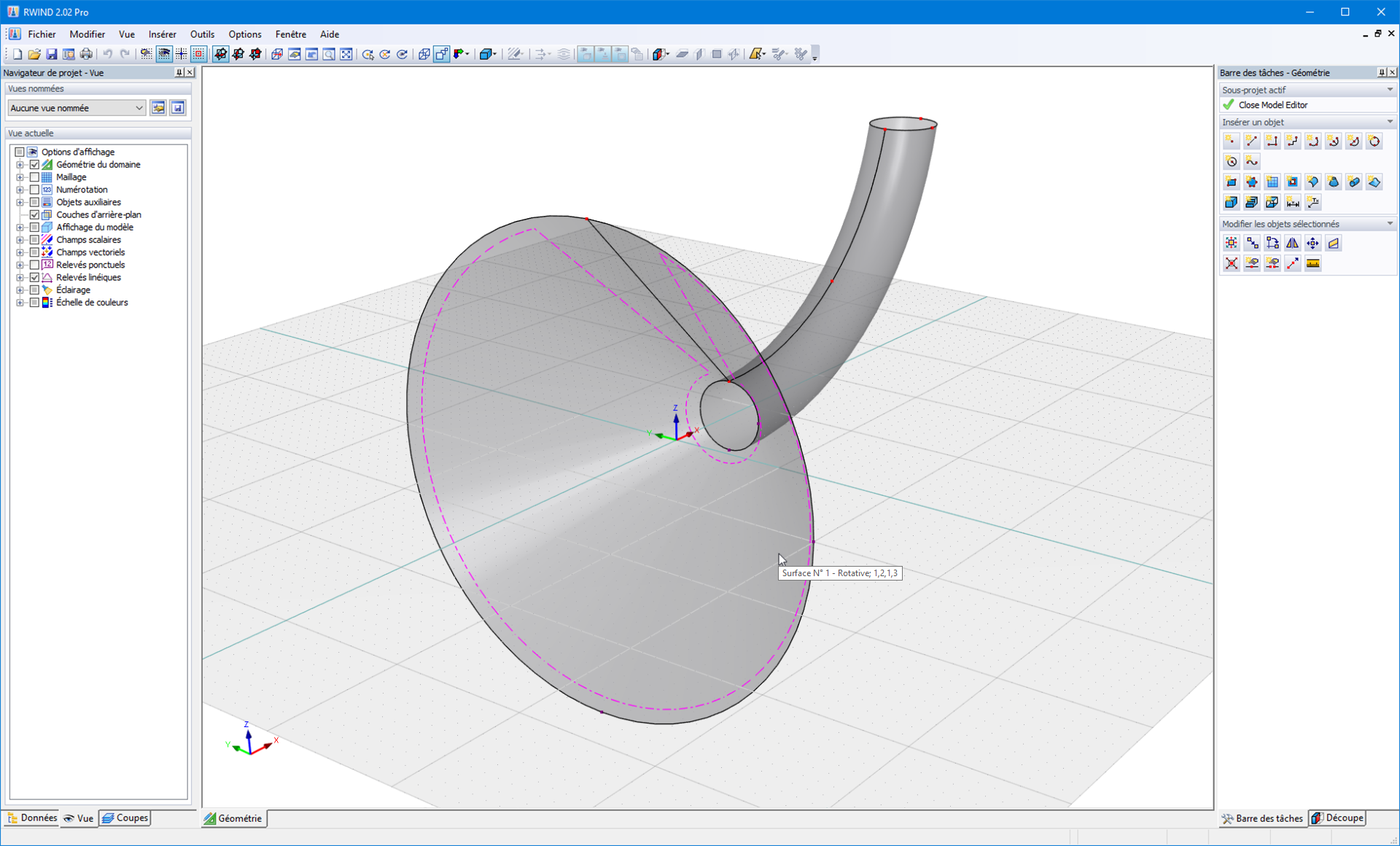Save the project with the disk icon

pos(51,54)
